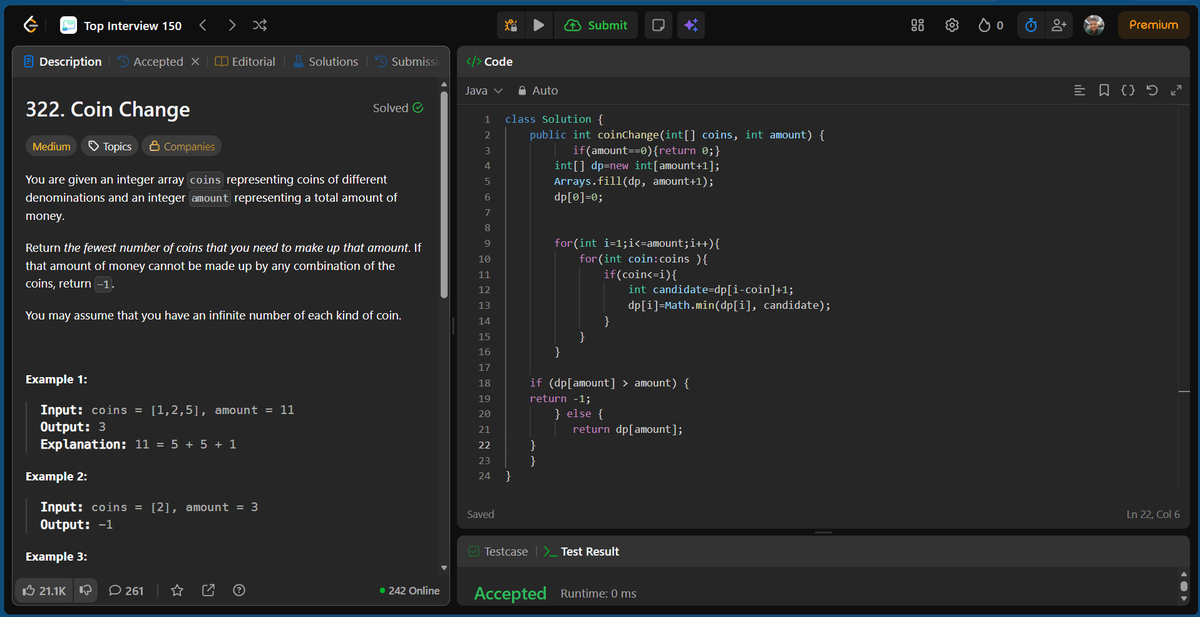Screen dimensions: 1200x617
Task: Open the notes sticky-note icon
Action: click(x=658, y=25)
